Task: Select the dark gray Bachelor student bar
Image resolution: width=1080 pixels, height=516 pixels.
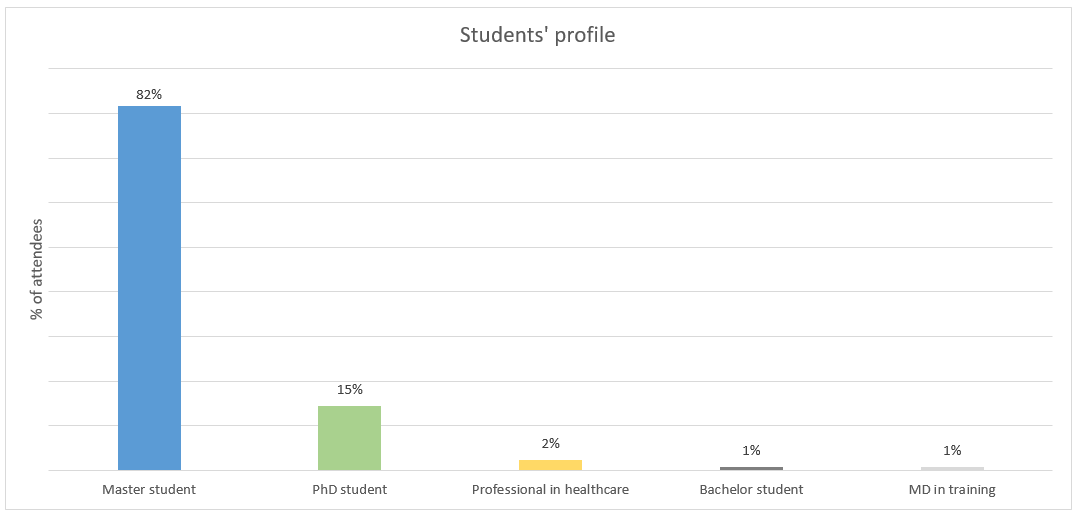Action: [x=751, y=468]
